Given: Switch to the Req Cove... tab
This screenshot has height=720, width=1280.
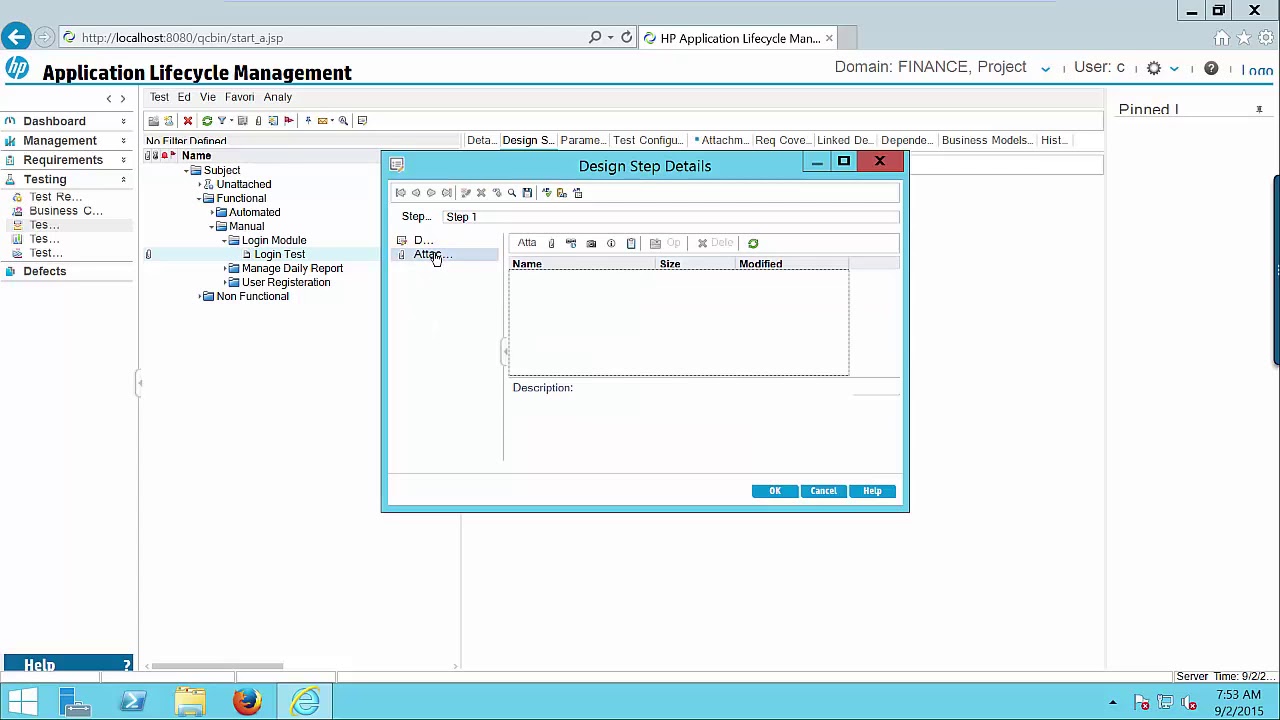Looking at the screenshot, I should point(781,141).
